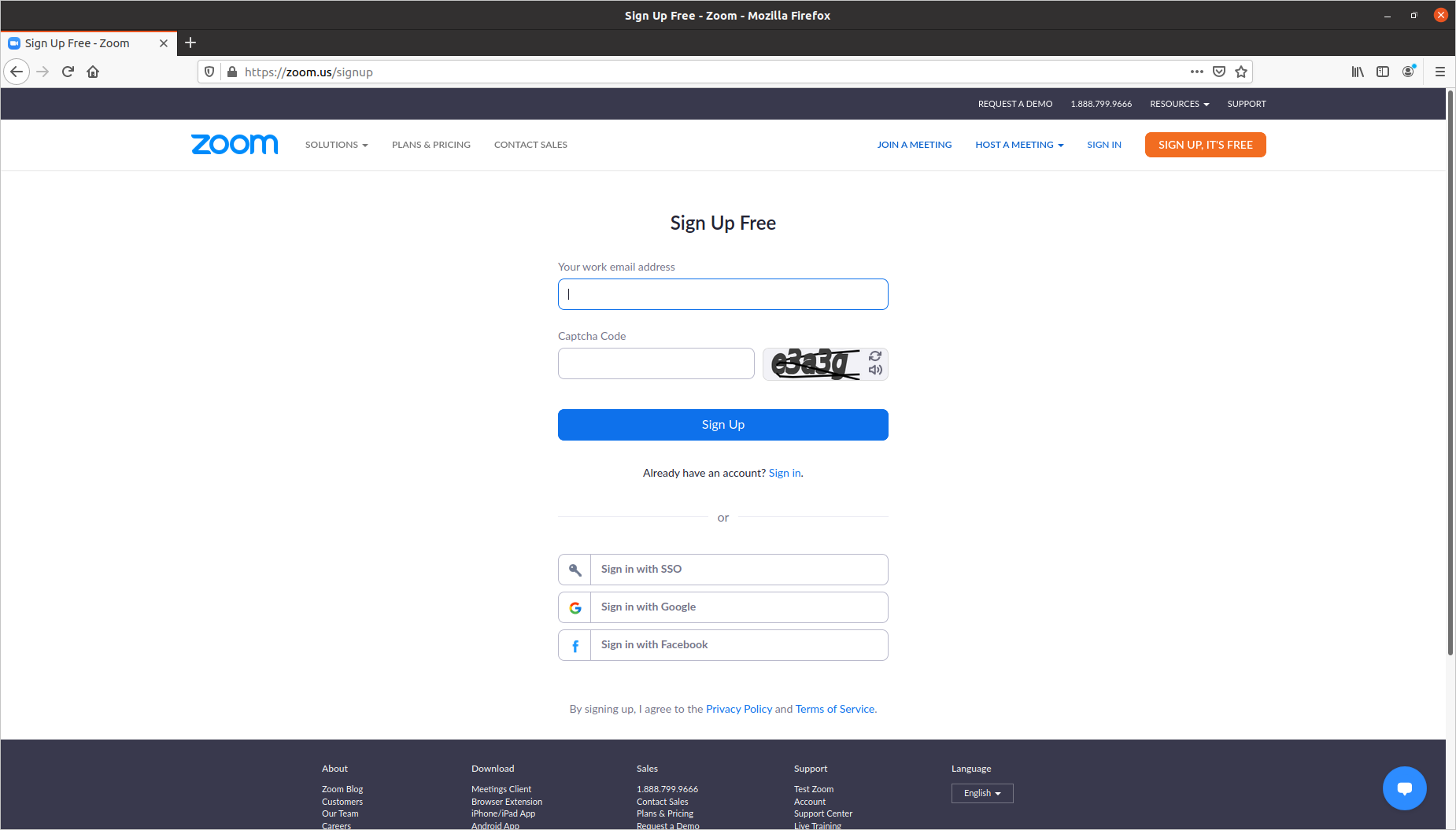The image size is (1456, 830).
Task: Open the live chat bubble
Action: coord(1404,788)
